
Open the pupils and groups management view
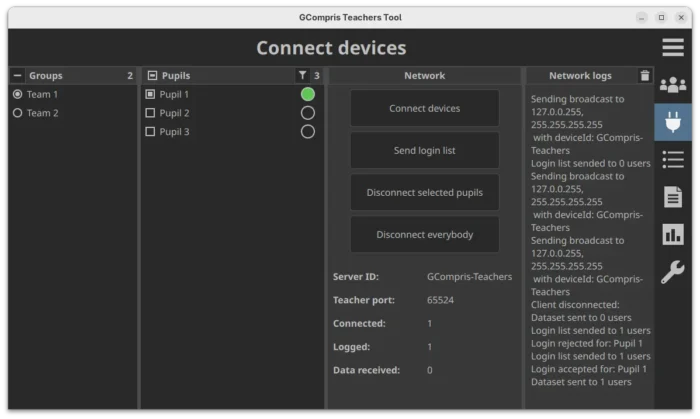point(673,85)
